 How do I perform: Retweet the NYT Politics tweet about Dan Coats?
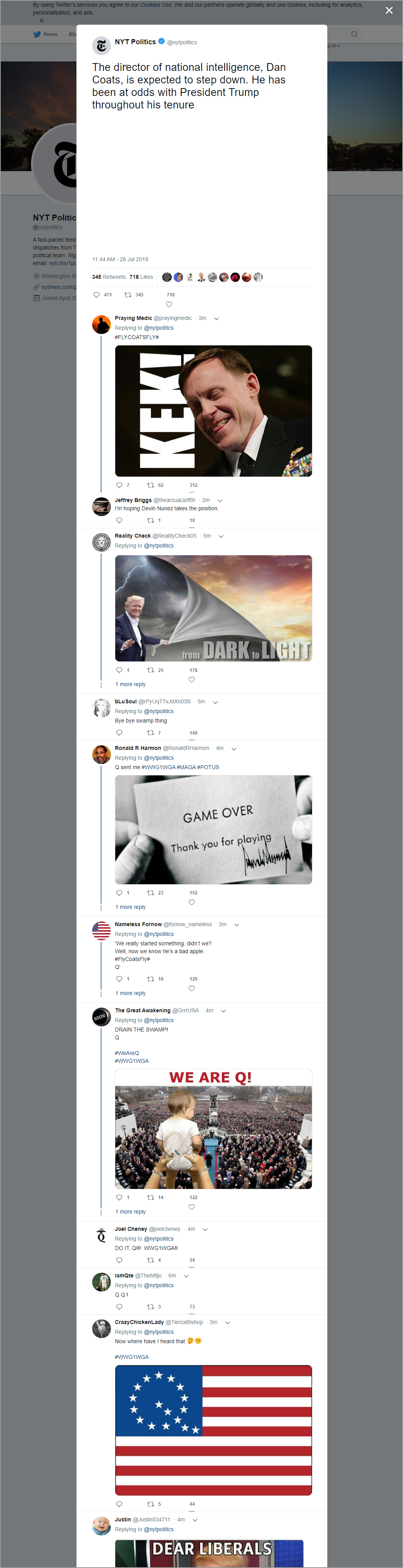(128, 294)
